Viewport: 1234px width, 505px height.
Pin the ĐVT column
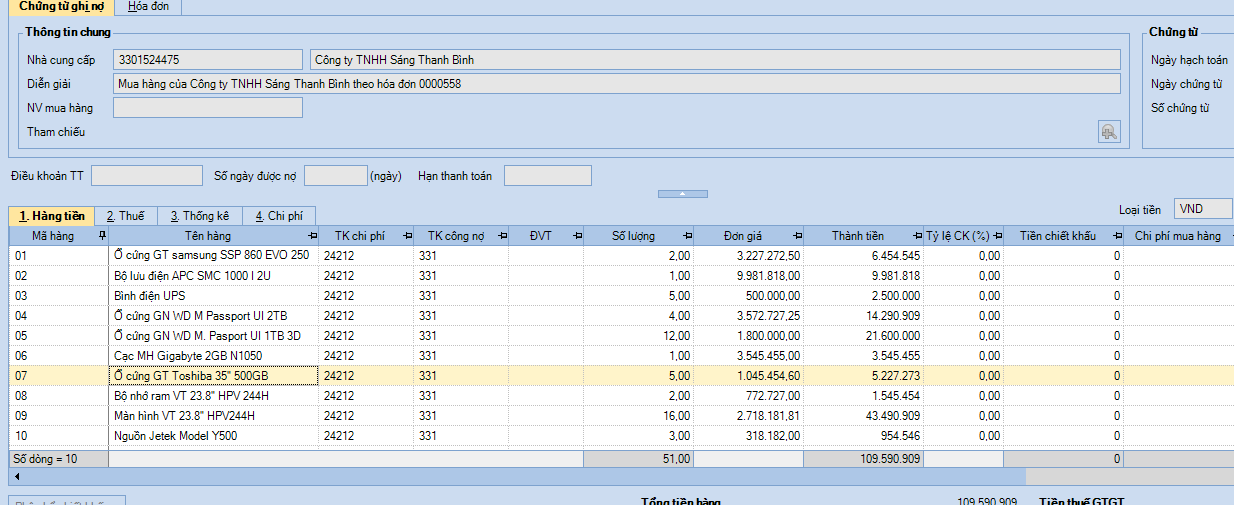576,236
